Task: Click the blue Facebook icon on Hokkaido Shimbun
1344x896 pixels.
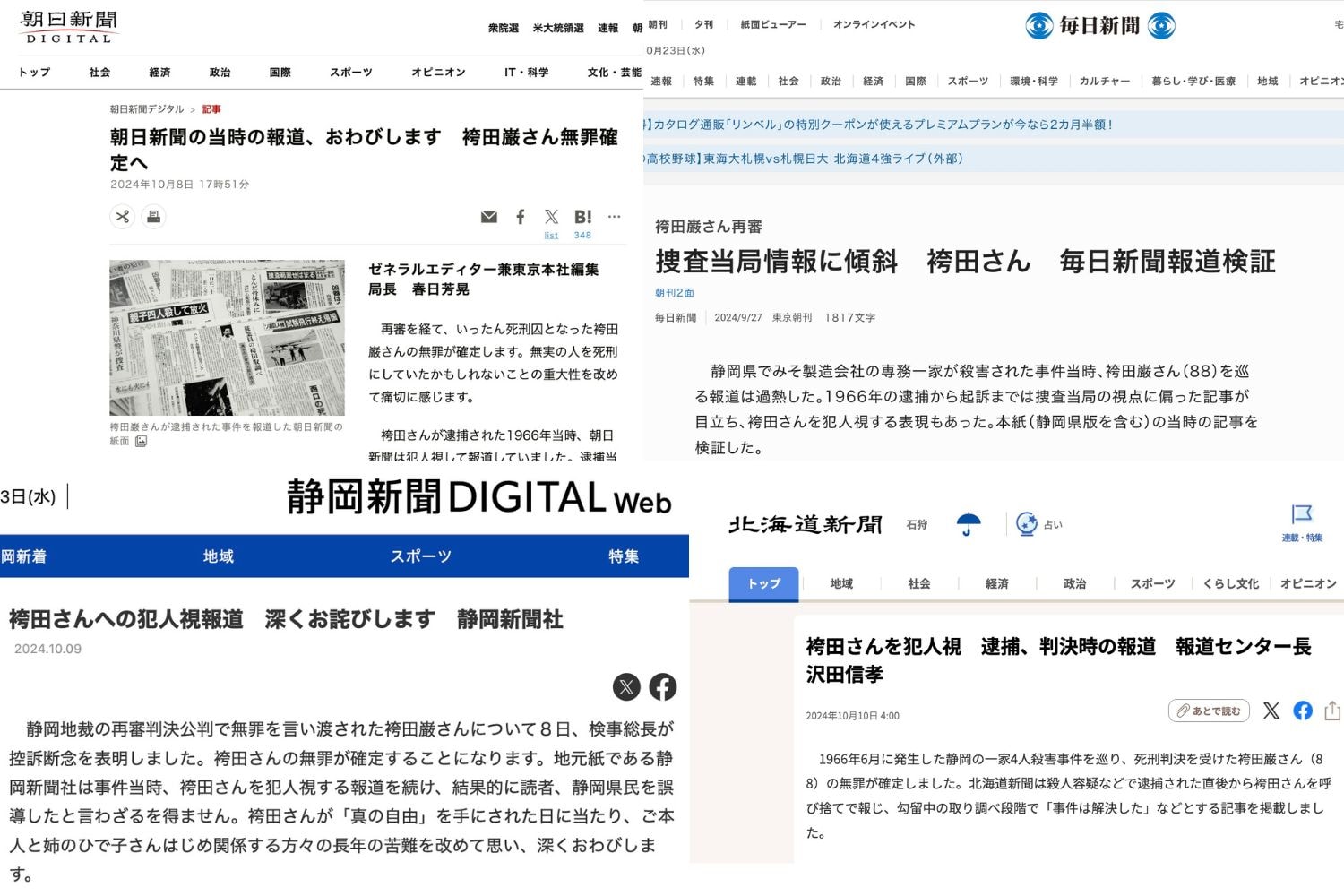Action: coord(1303,711)
